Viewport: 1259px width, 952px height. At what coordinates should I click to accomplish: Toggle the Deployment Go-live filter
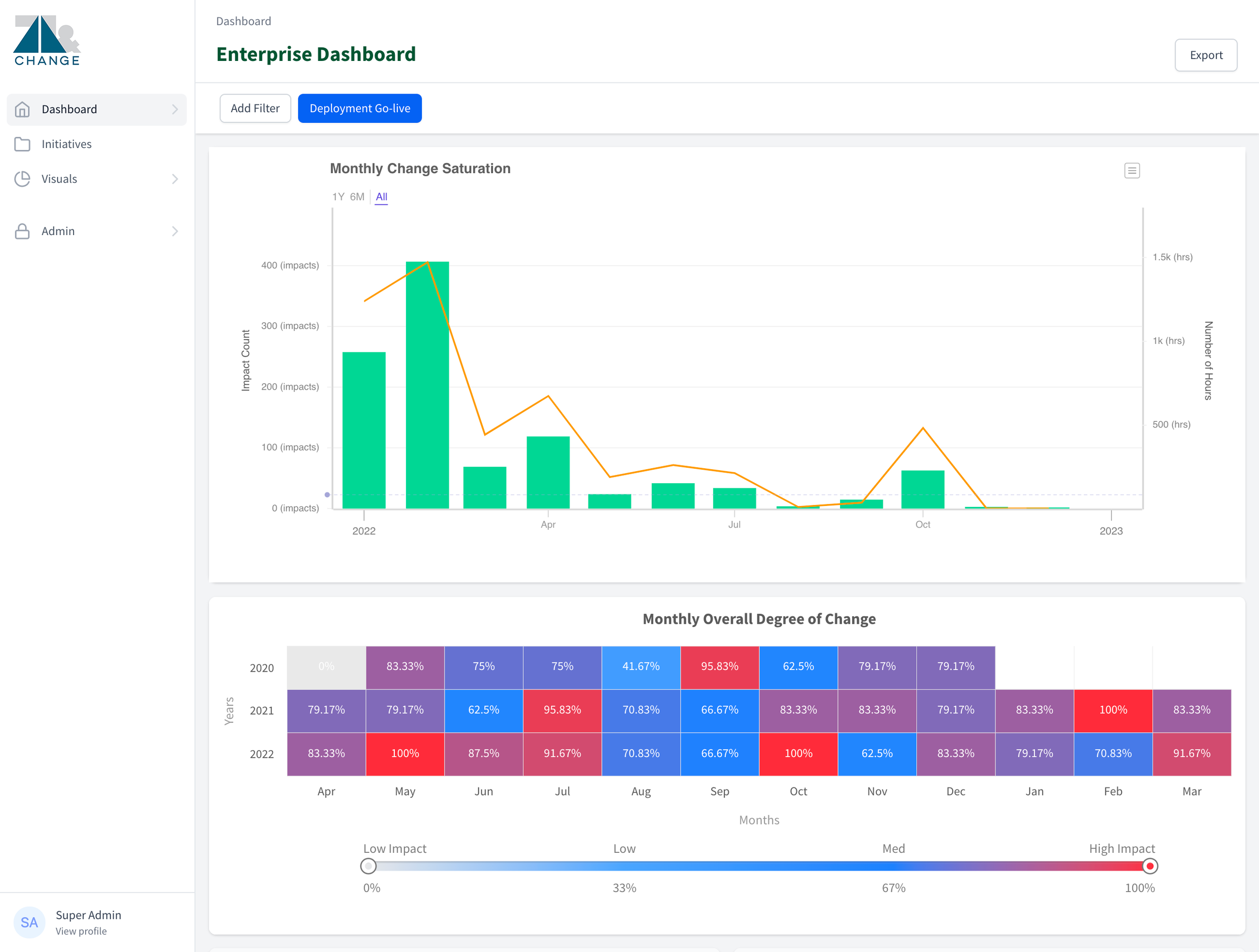pos(360,108)
